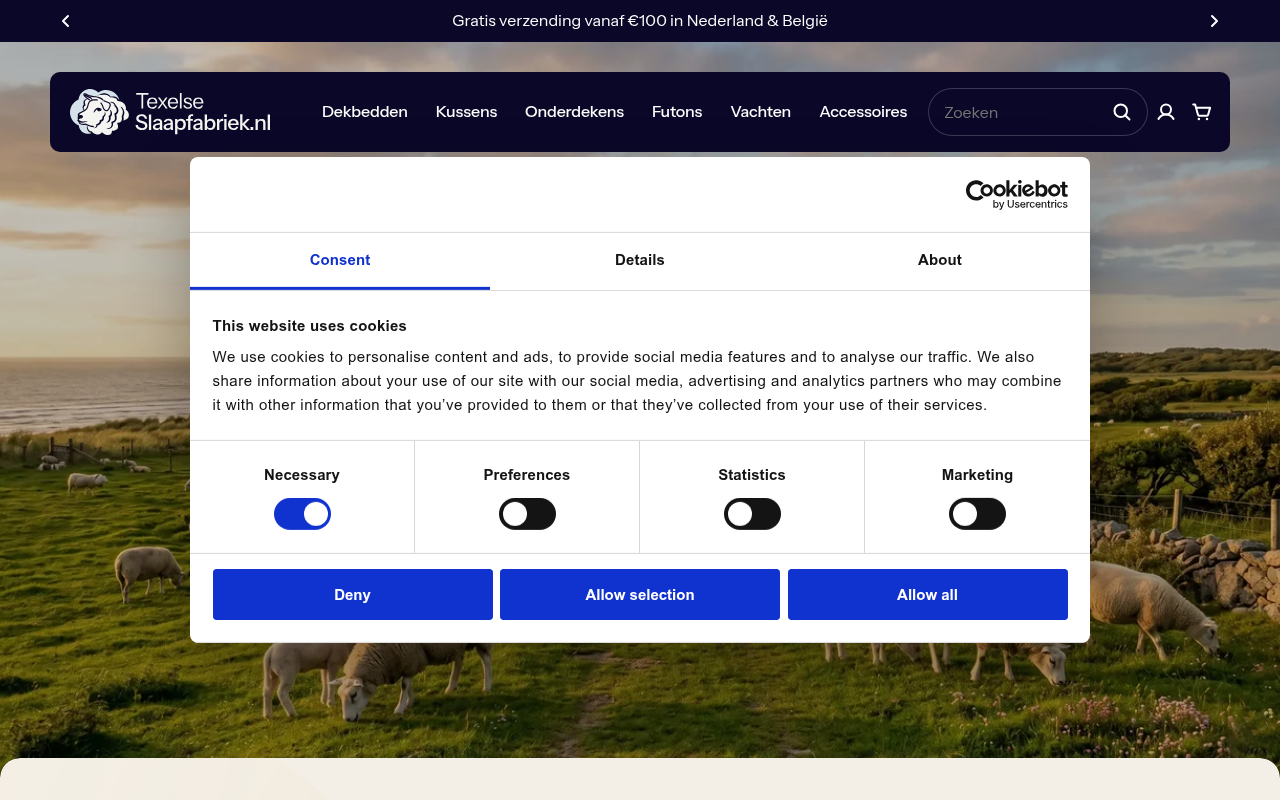Open the Kussens menu
The image size is (1280, 800).
click(x=466, y=112)
